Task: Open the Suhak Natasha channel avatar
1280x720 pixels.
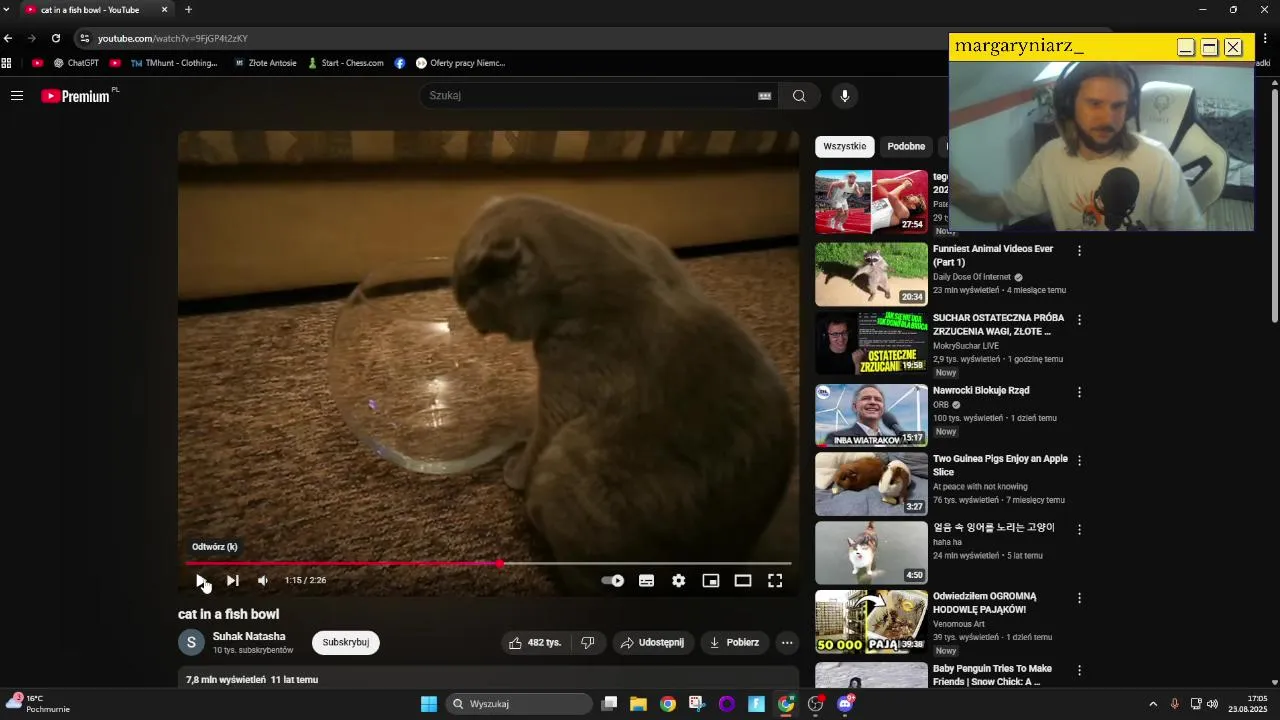Action: [191, 642]
